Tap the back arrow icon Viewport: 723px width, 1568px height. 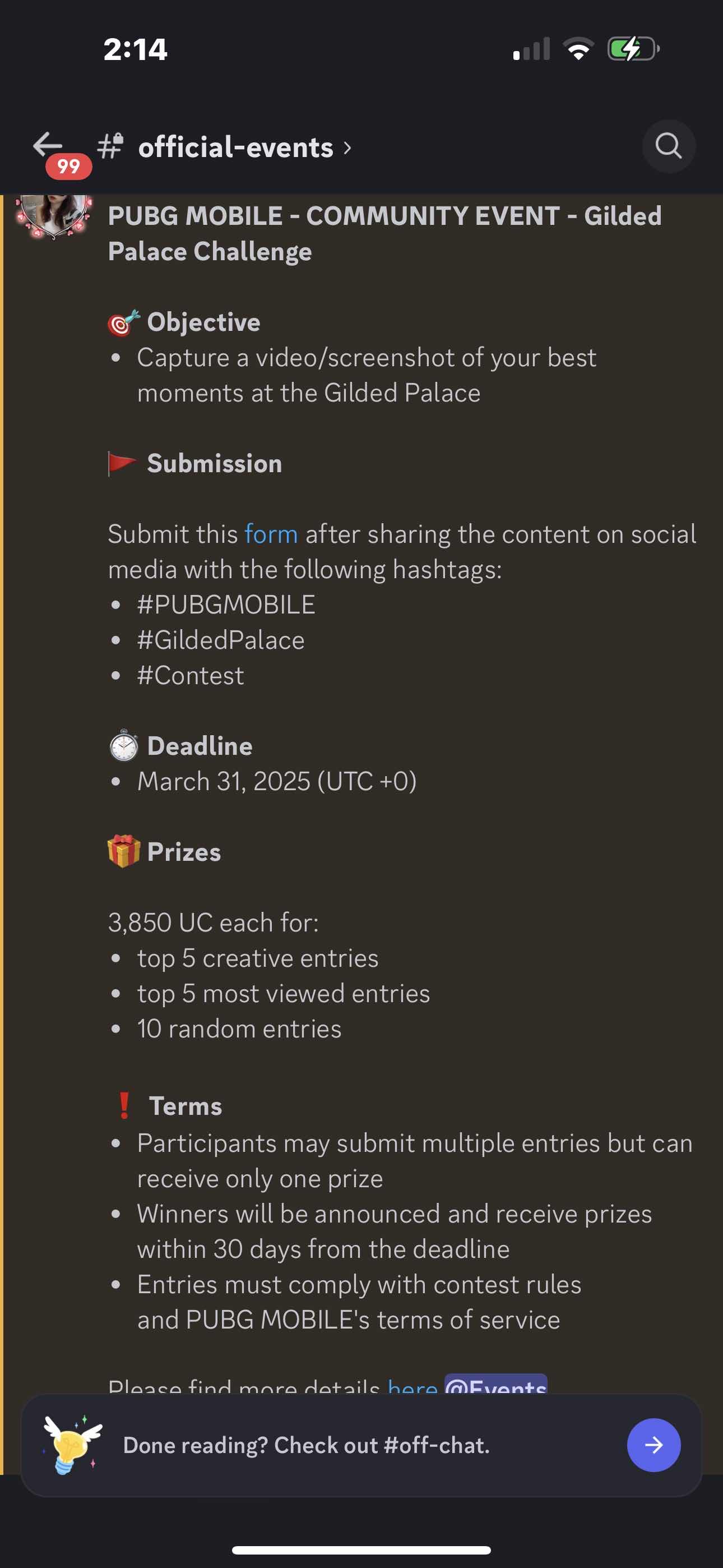pyautogui.click(x=48, y=144)
